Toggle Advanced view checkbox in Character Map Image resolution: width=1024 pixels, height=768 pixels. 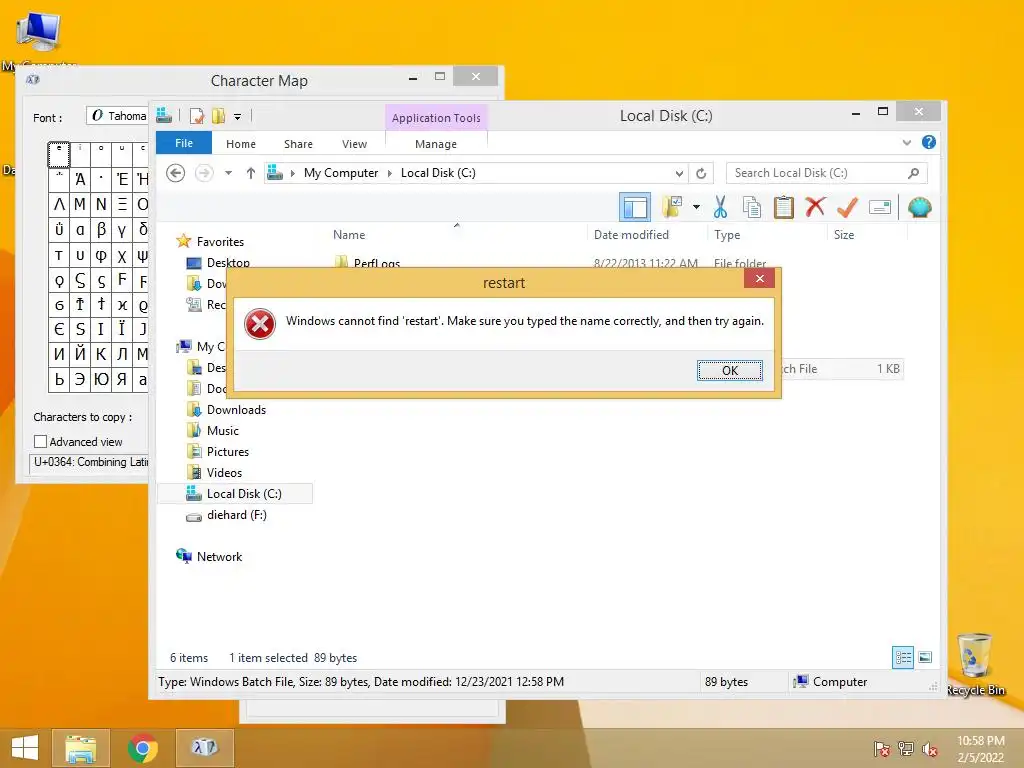click(40, 442)
